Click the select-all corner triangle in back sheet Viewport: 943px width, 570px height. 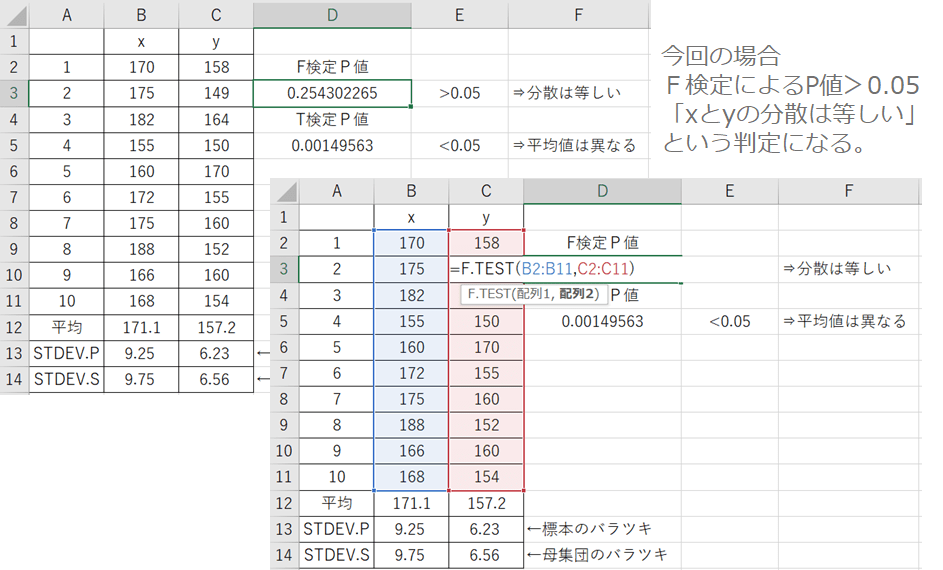15,15
